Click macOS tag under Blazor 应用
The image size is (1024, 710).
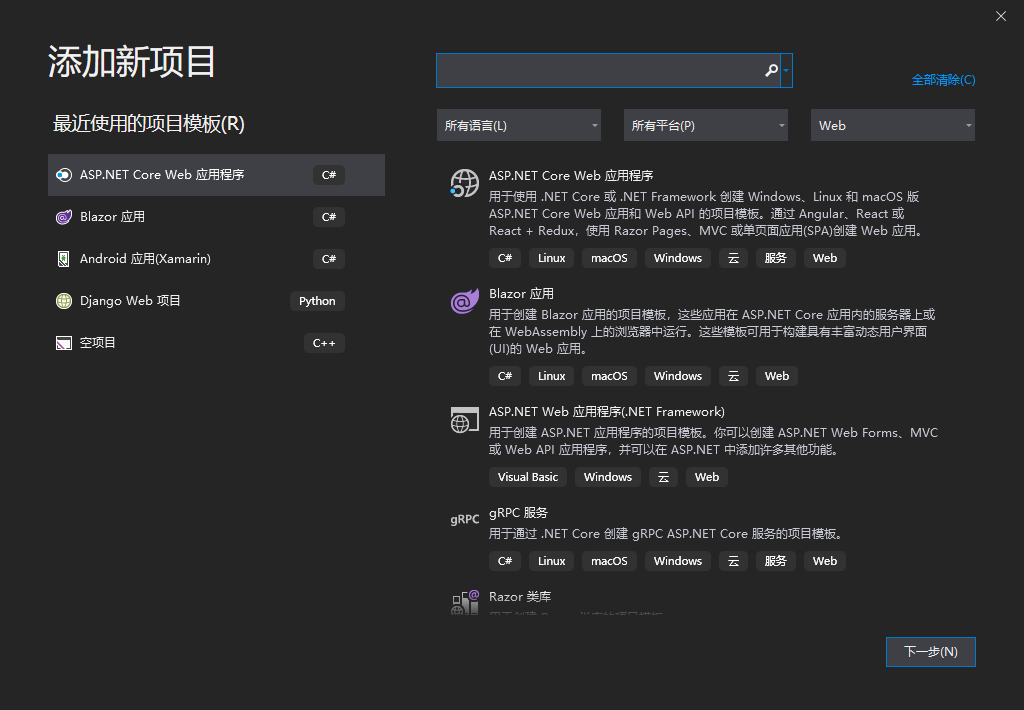pyautogui.click(x=609, y=376)
